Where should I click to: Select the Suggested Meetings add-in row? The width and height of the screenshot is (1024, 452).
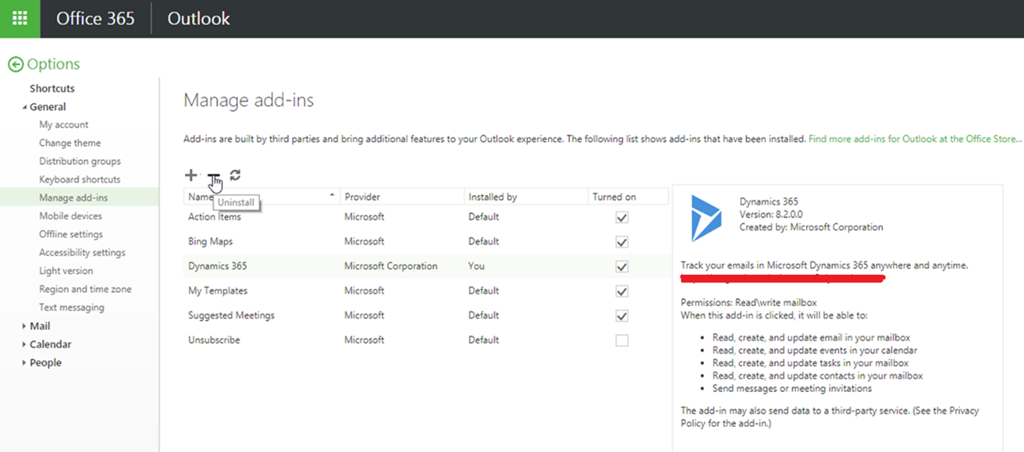(x=426, y=315)
